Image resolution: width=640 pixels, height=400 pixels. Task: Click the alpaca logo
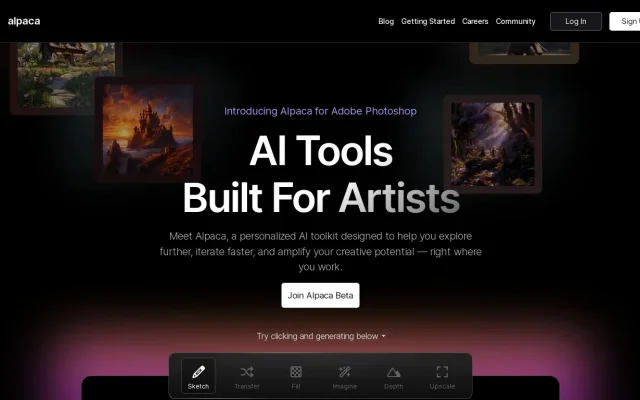pyautogui.click(x=24, y=21)
